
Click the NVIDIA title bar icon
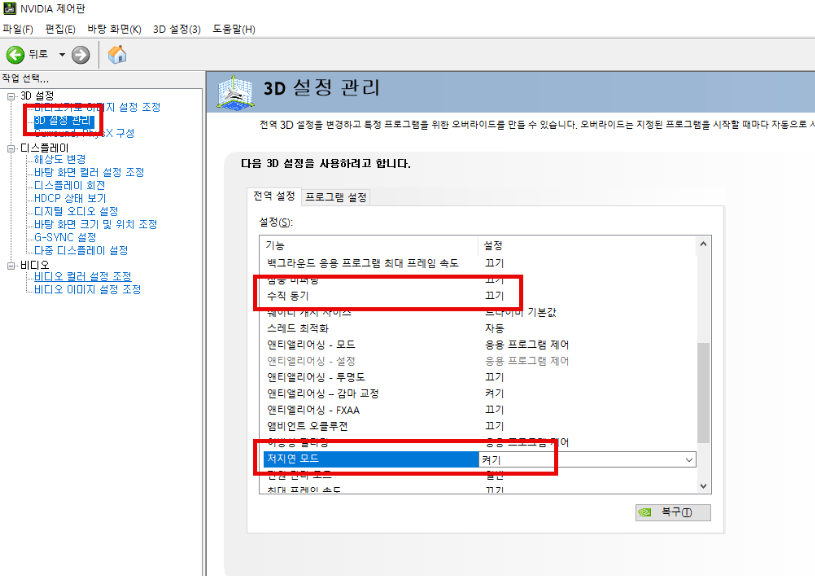coord(9,8)
